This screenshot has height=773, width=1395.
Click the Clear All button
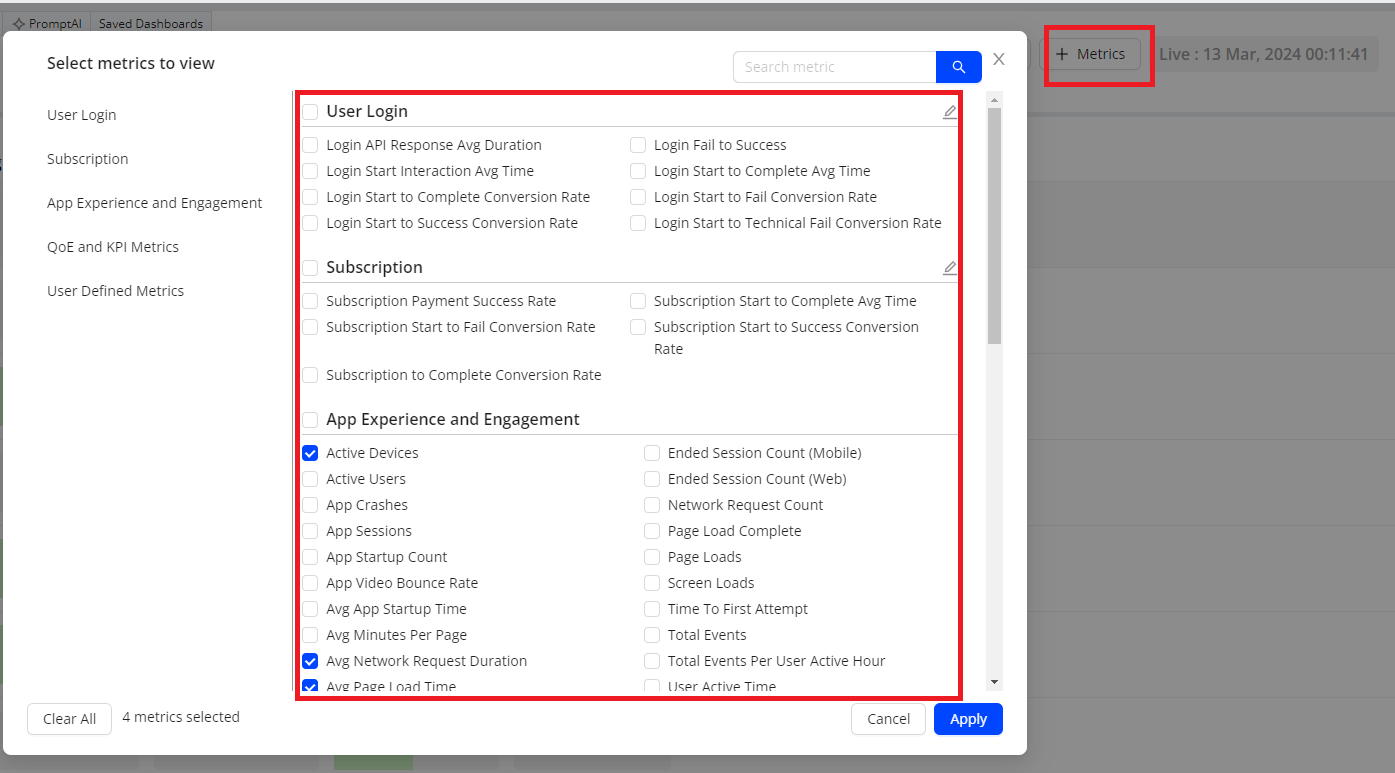coord(69,719)
